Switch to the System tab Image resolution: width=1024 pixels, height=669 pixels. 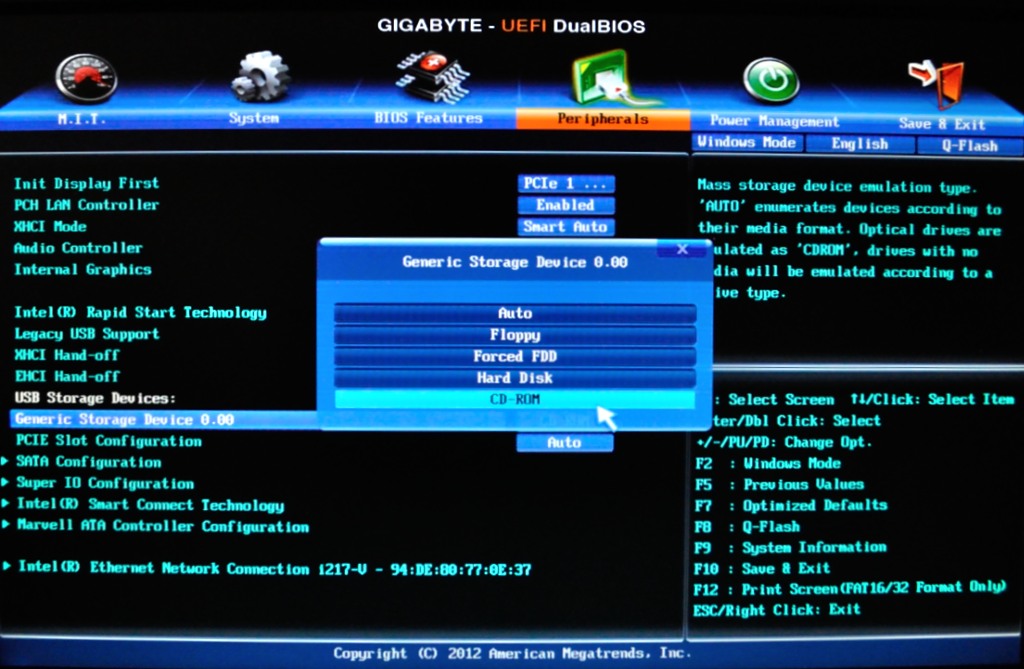coord(253,118)
